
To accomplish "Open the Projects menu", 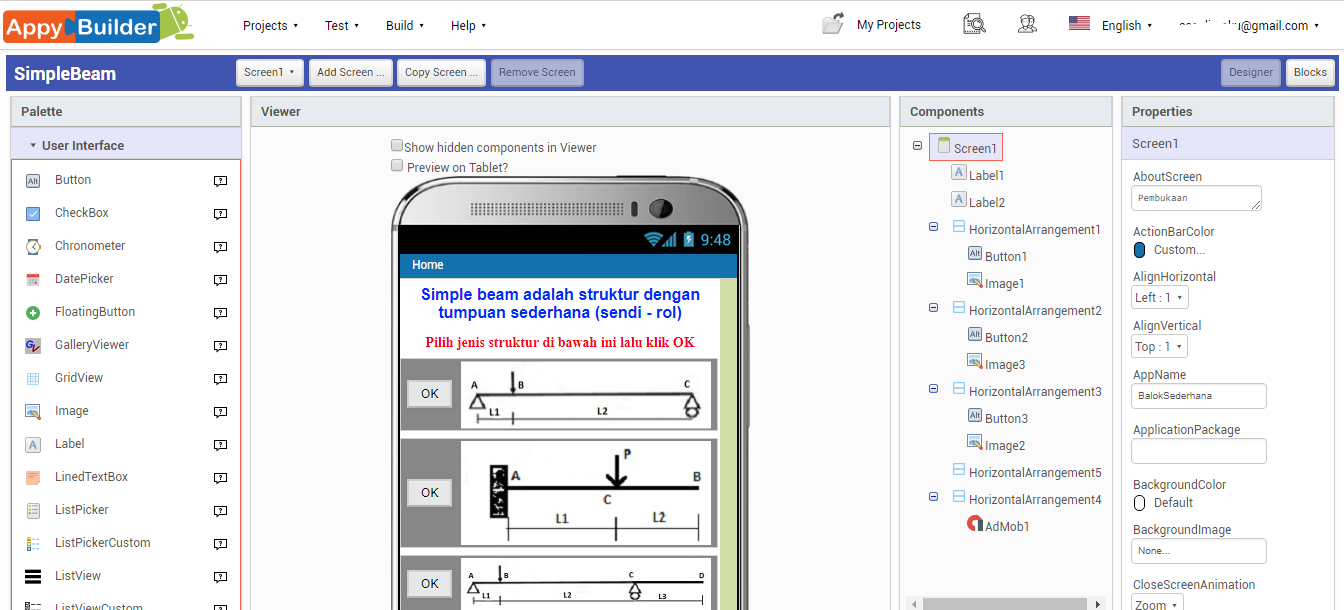I will (x=270, y=25).
